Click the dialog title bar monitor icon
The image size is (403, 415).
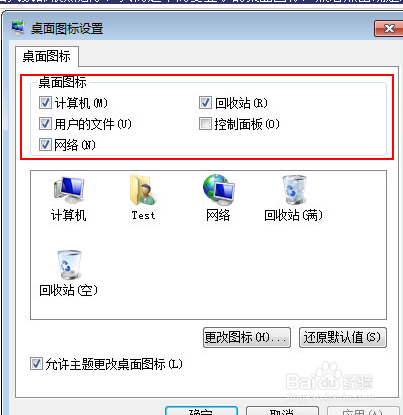18,28
